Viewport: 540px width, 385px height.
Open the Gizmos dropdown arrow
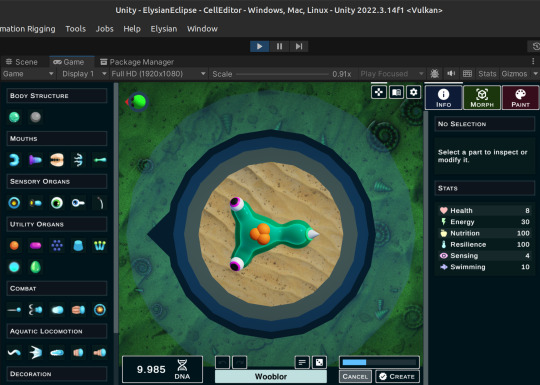535,74
